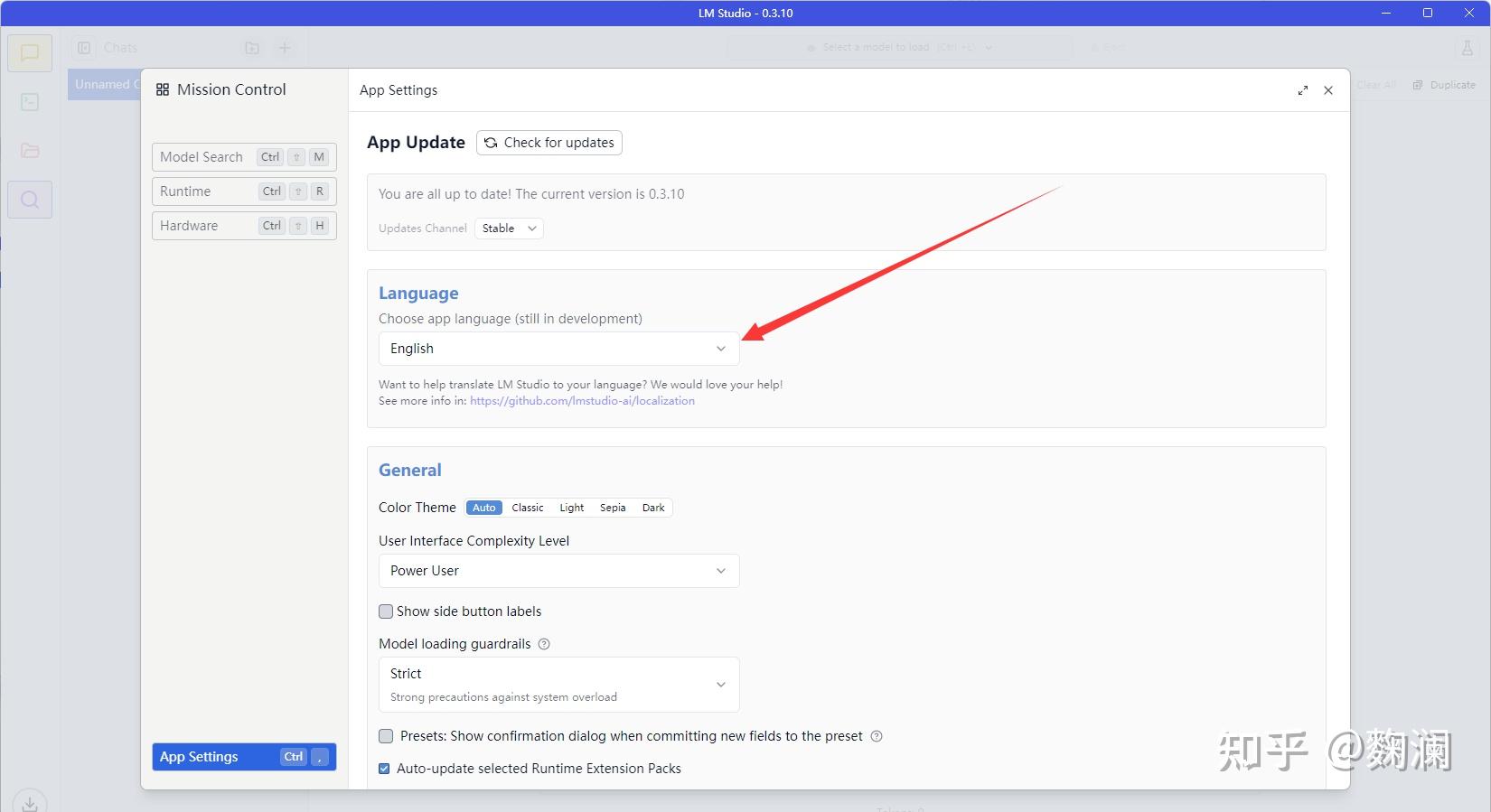Select App Settings in Mission Control
The image size is (1491, 812).
(x=244, y=757)
